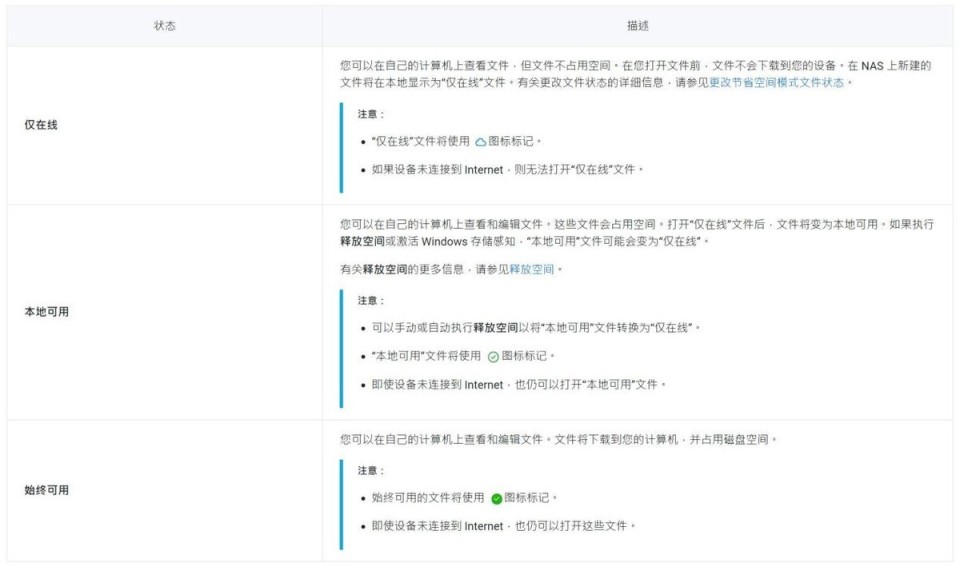
Task: Click the sentence "文件将下载到您的计算机，并占用磁盘空间"
Action: pyautogui.click(x=665, y=439)
